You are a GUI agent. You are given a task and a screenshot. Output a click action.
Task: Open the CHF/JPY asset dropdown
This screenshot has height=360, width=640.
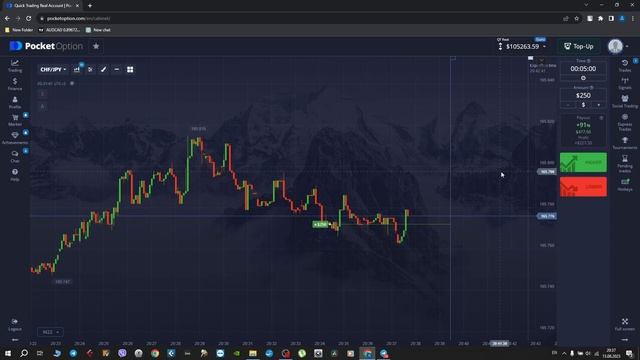[53, 69]
